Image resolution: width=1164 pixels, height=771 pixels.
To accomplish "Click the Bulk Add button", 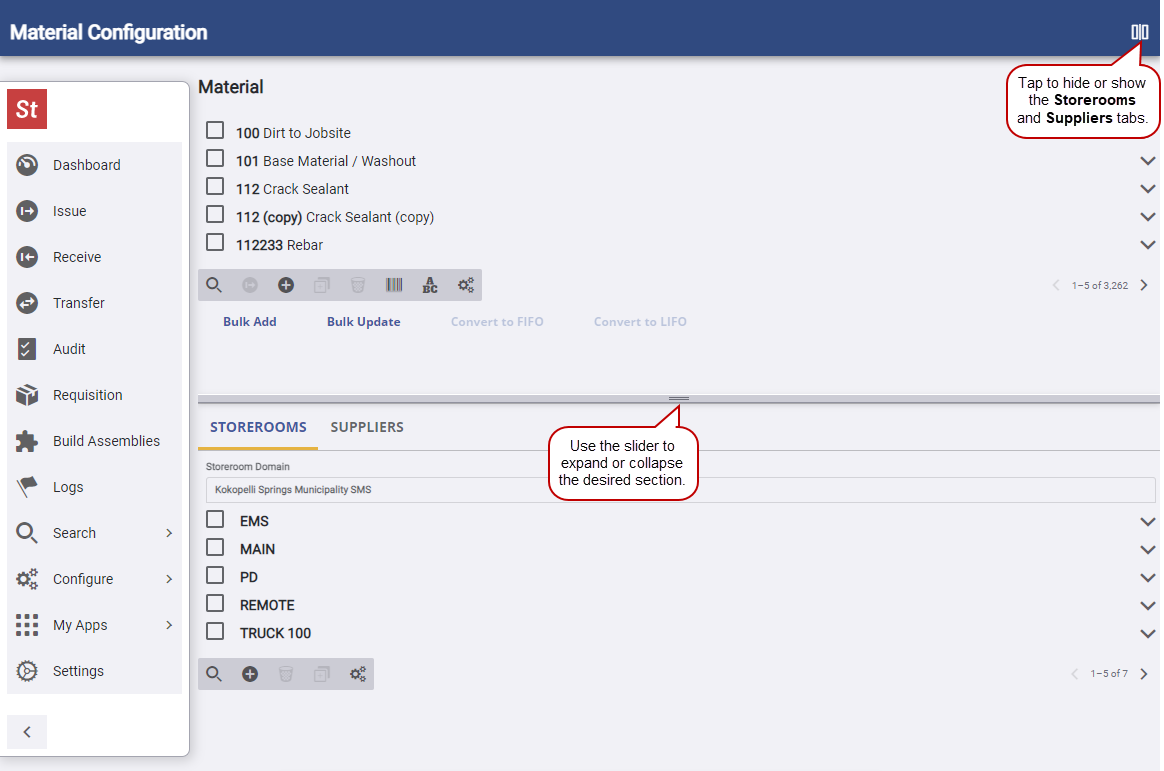I will click(250, 322).
